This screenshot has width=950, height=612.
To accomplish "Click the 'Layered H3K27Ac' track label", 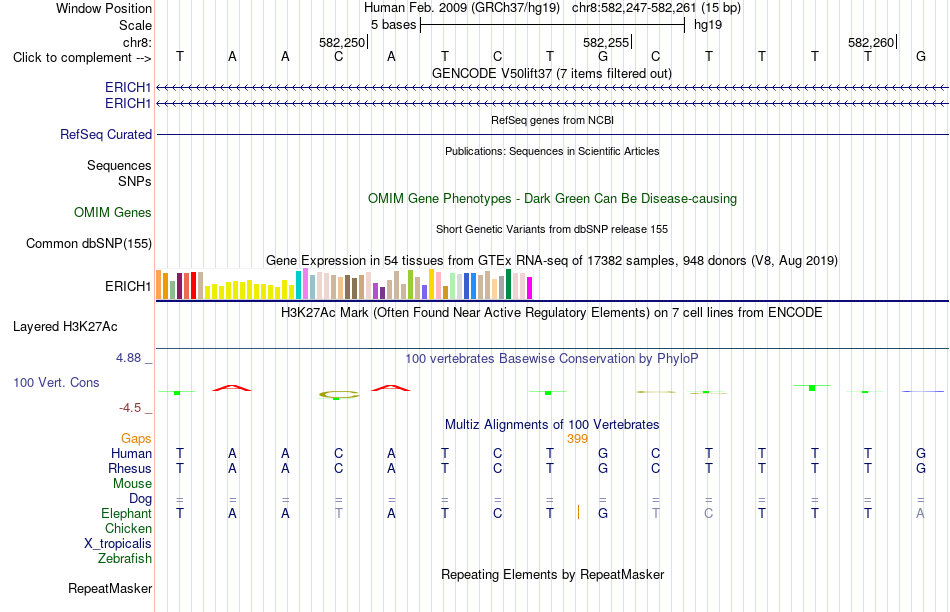I will click(x=65, y=327).
